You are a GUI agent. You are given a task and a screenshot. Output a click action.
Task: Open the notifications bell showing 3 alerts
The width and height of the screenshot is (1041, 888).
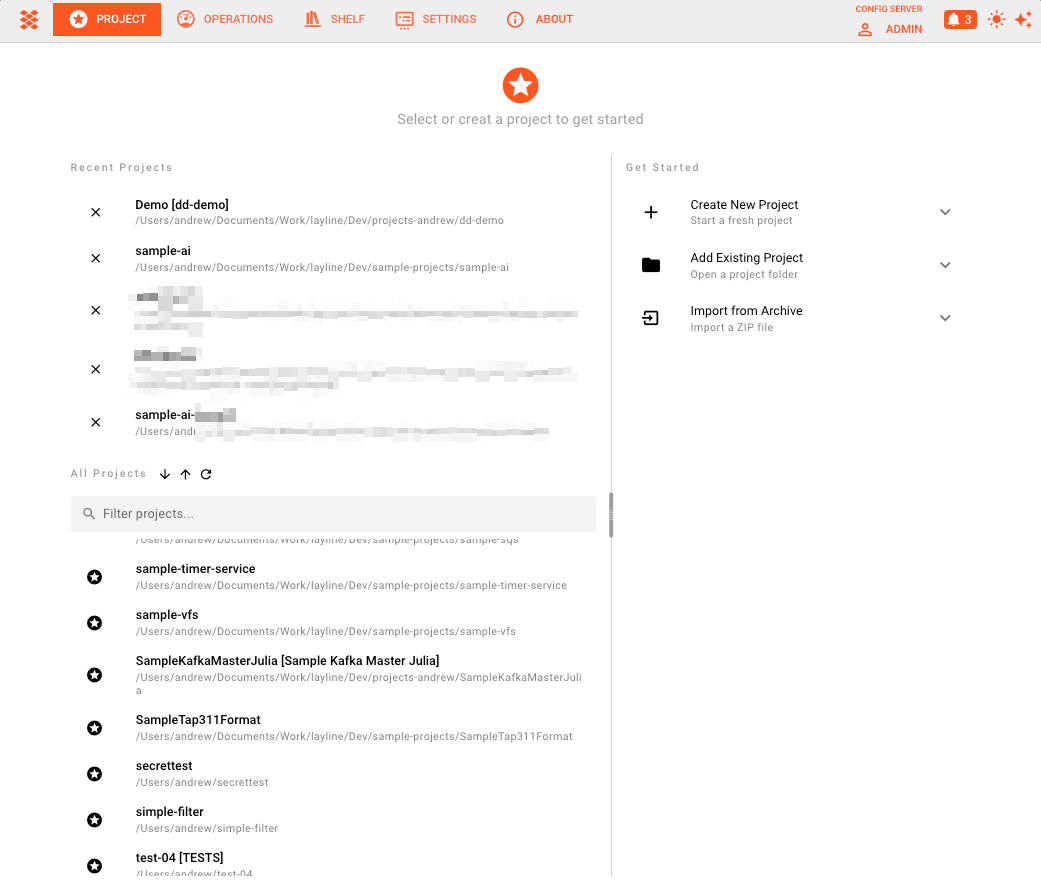pyautogui.click(x=959, y=19)
